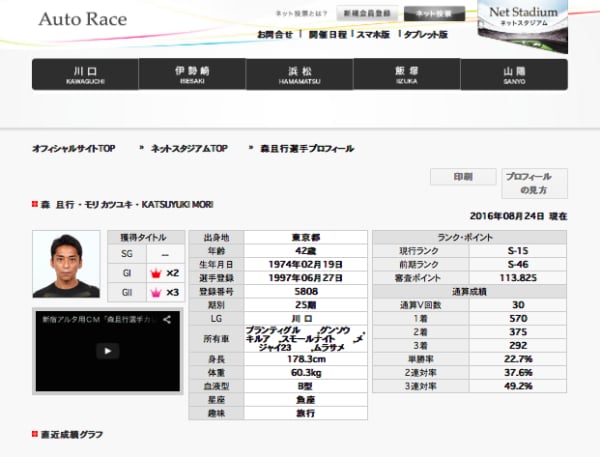
Task: Click previous rank value S-46
Action: tap(518, 264)
